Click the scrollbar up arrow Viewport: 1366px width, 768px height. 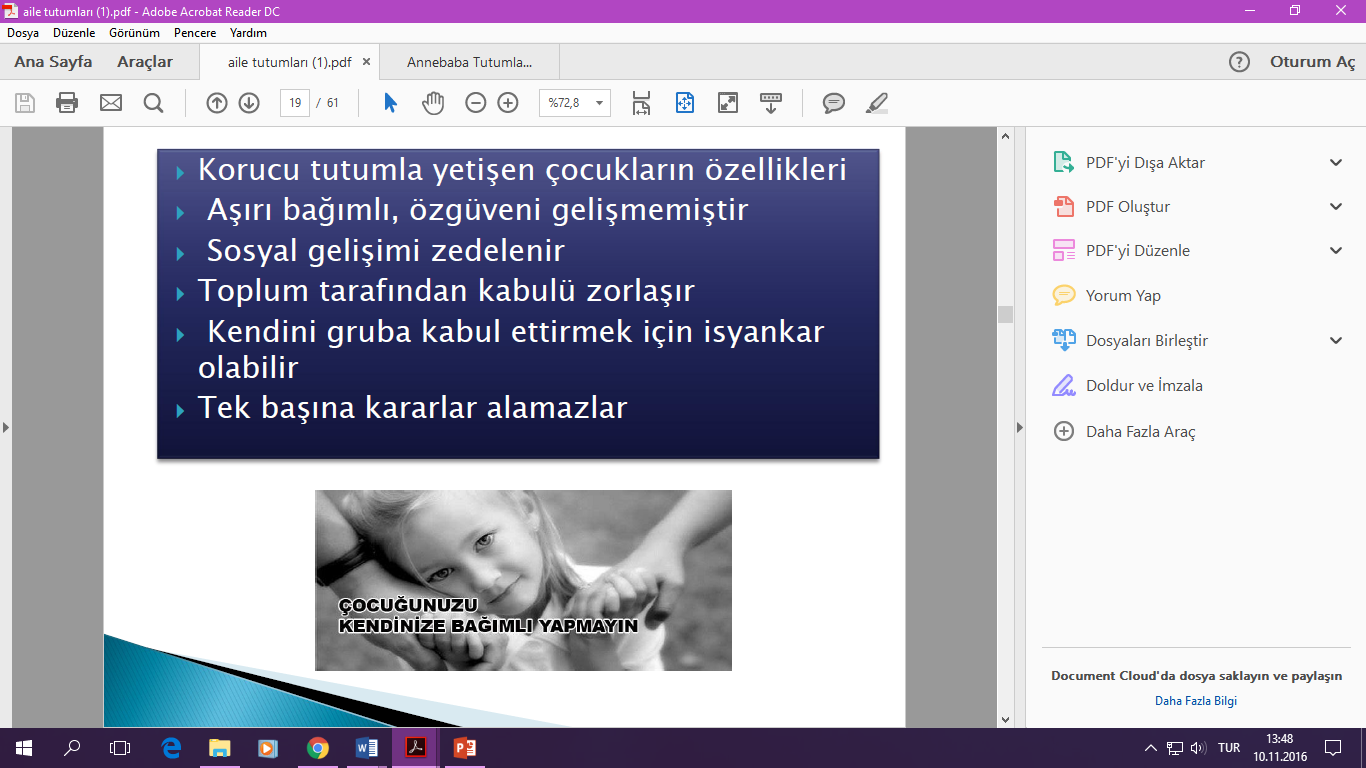point(1005,136)
